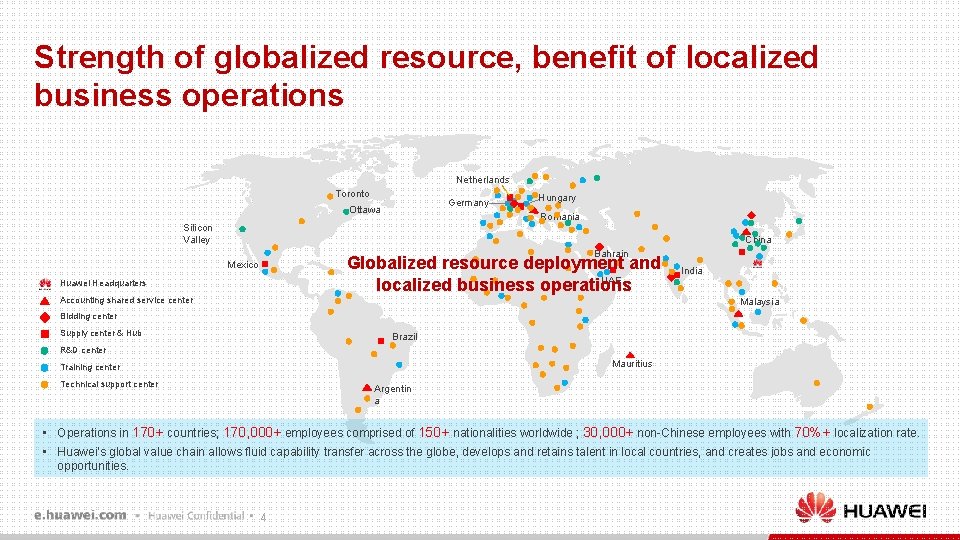The height and width of the screenshot is (540, 960).
Task: Click the red square marker at Mexico
Action: 265,264
